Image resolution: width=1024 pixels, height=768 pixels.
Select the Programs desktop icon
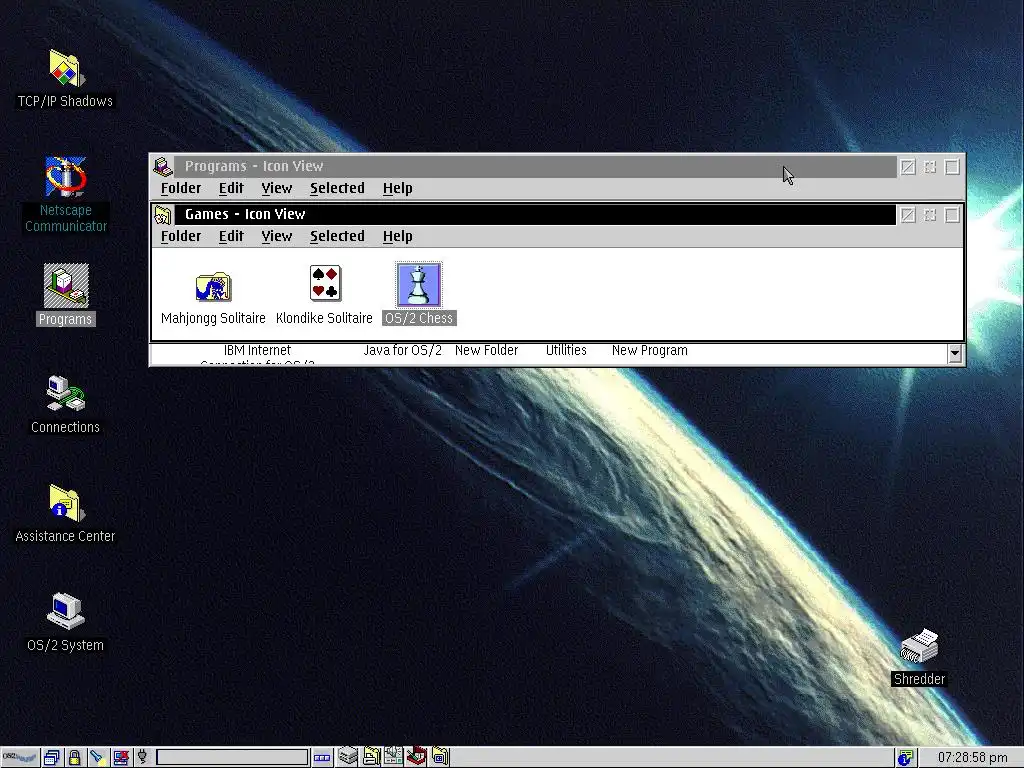66,285
